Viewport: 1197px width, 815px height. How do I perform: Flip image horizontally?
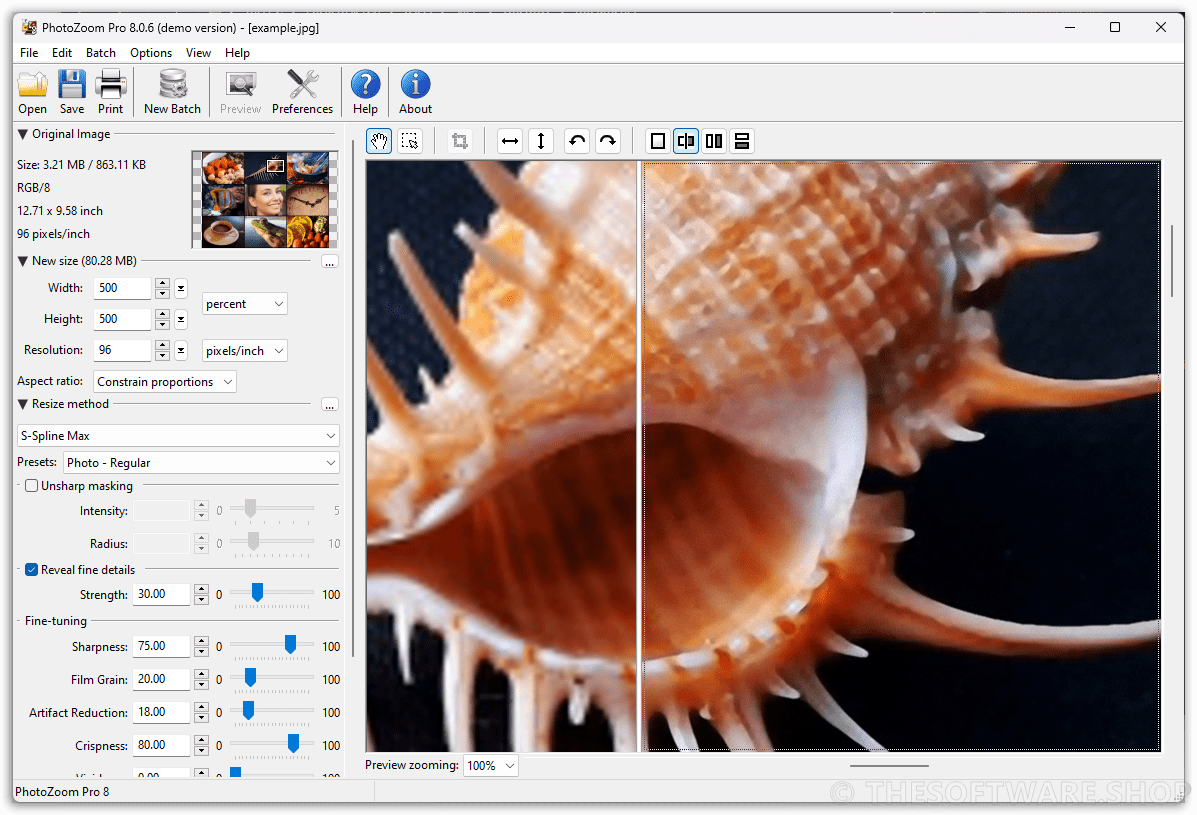point(510,141)
